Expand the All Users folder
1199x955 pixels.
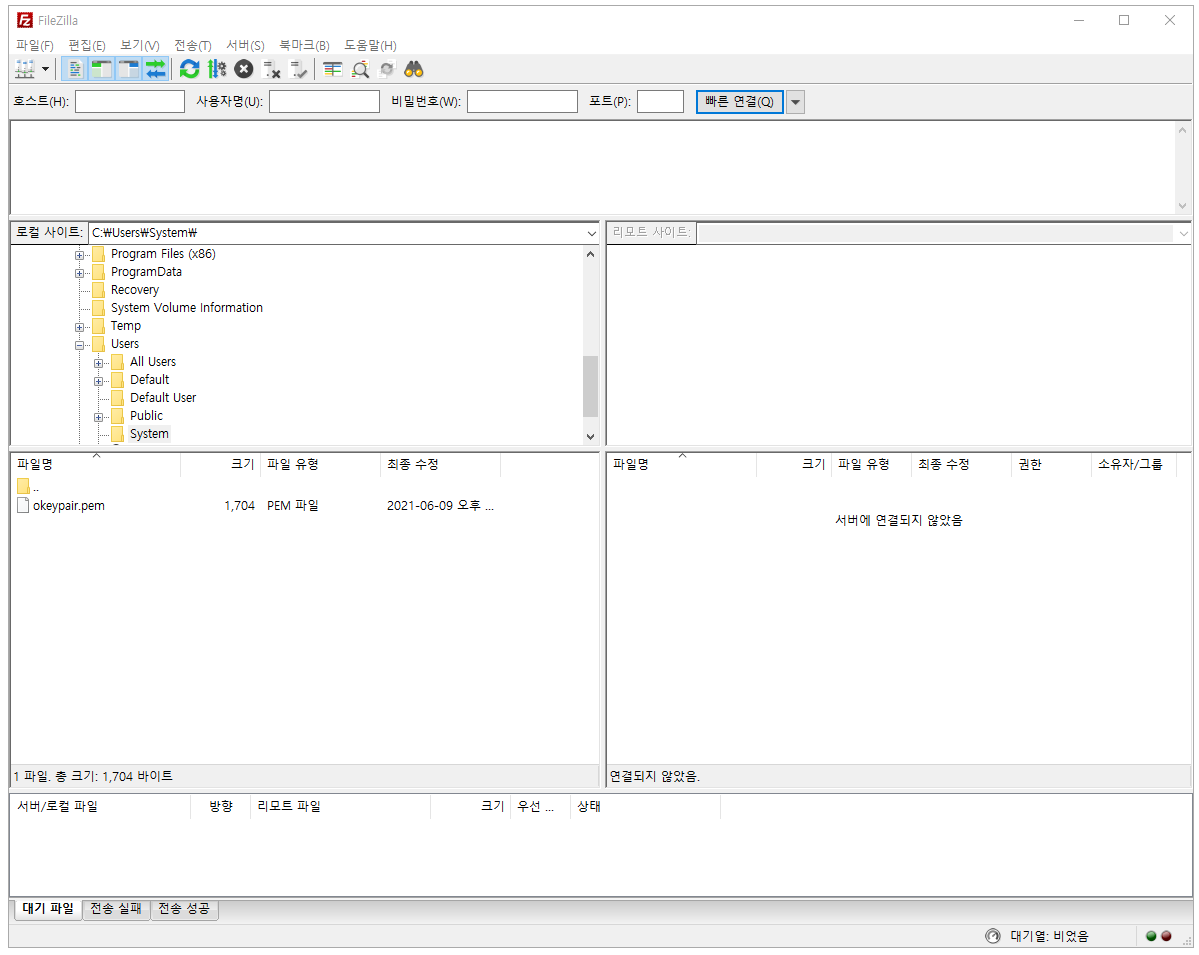99,363
